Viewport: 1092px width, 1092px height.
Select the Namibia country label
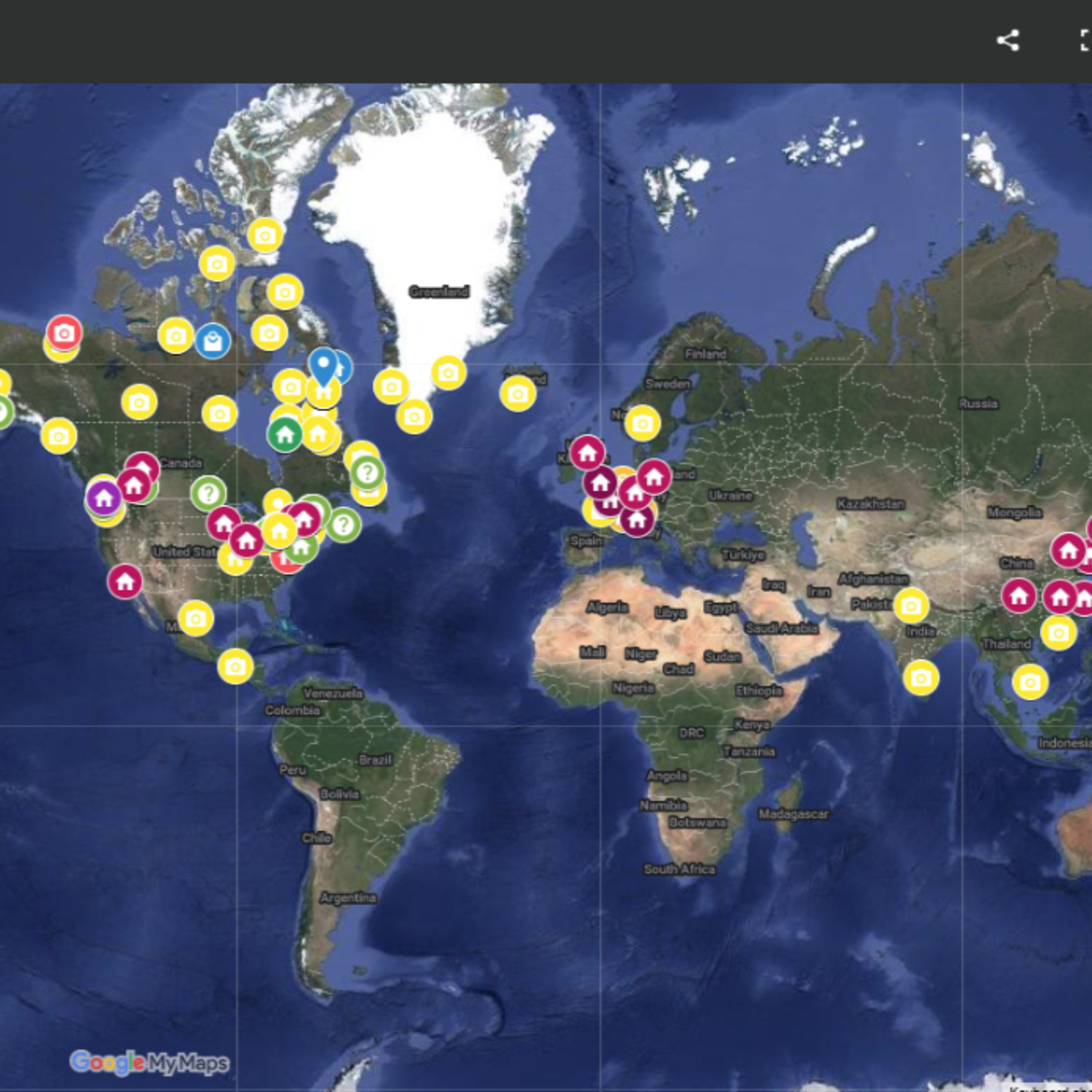[x=663, y=806]
